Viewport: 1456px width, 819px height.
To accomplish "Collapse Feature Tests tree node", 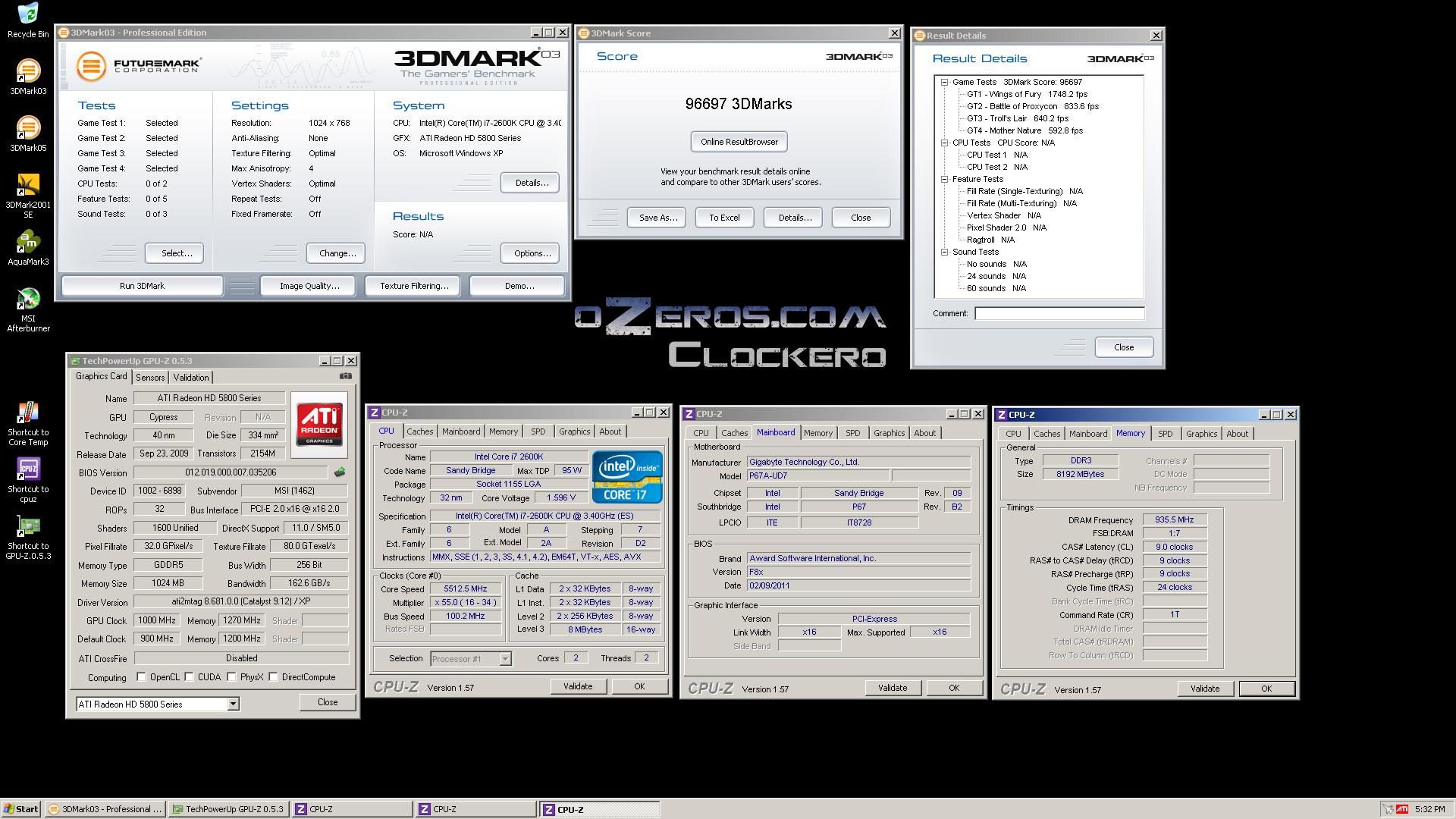I will point(945,179).
